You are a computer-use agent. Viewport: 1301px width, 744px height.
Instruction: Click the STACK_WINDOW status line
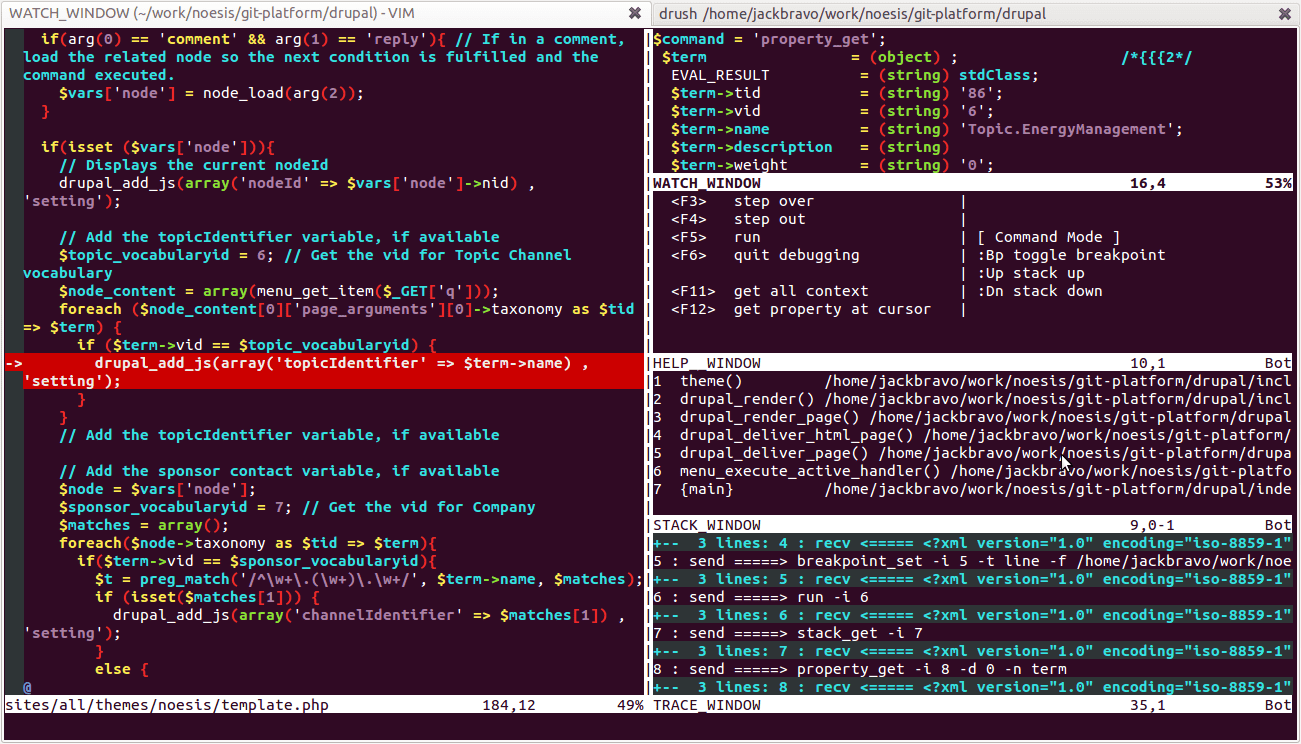click(972, 525)
